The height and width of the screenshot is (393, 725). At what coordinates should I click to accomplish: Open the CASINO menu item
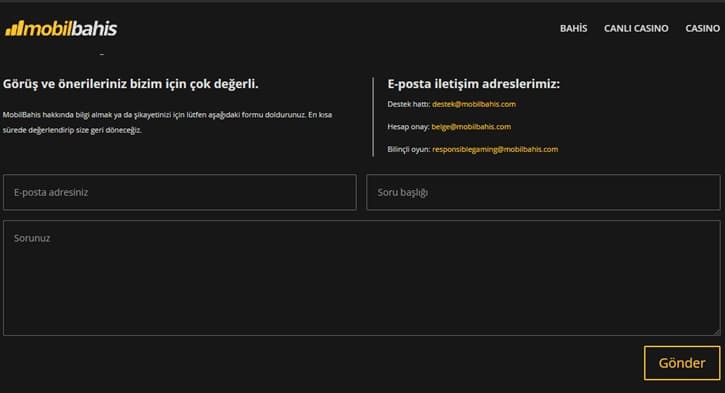coord(702,28)
